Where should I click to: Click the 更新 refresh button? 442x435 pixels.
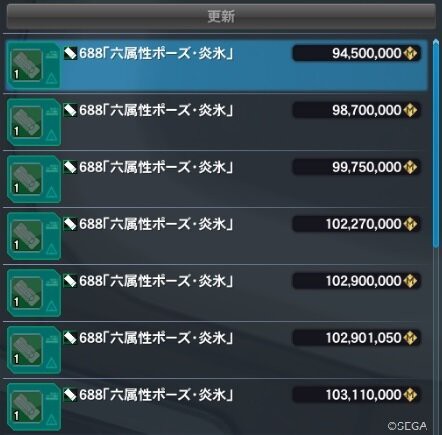coord(221,16)
